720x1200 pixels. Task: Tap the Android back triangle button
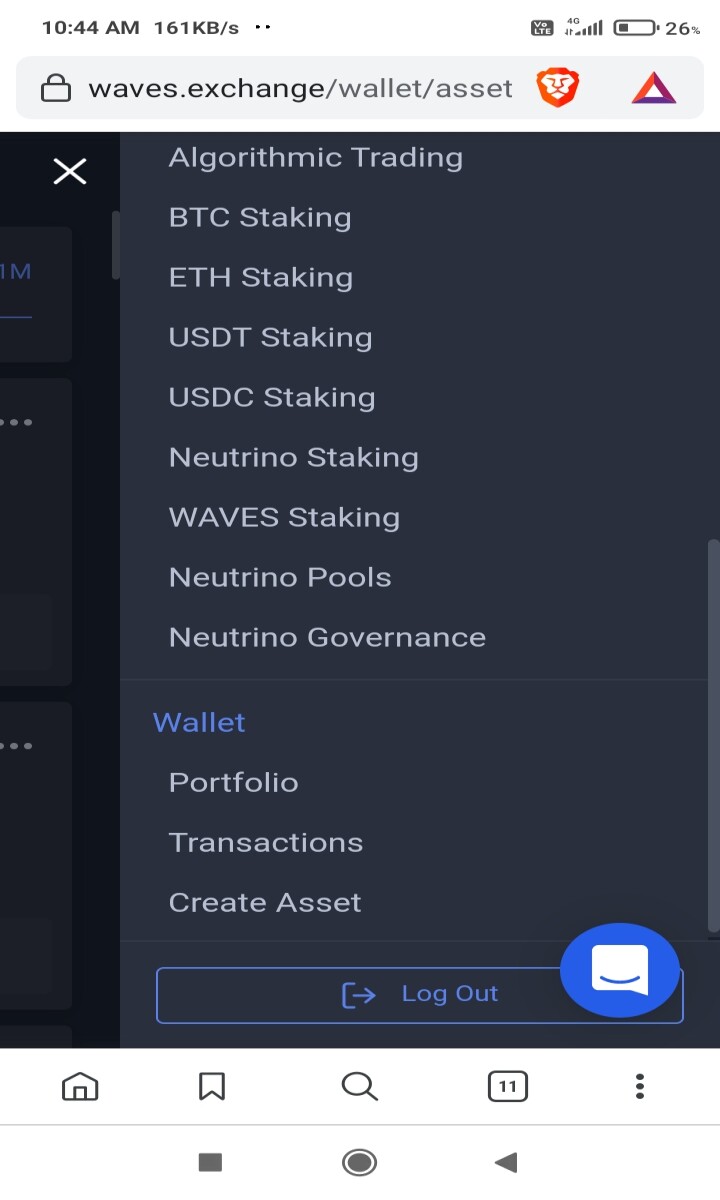506,1162
